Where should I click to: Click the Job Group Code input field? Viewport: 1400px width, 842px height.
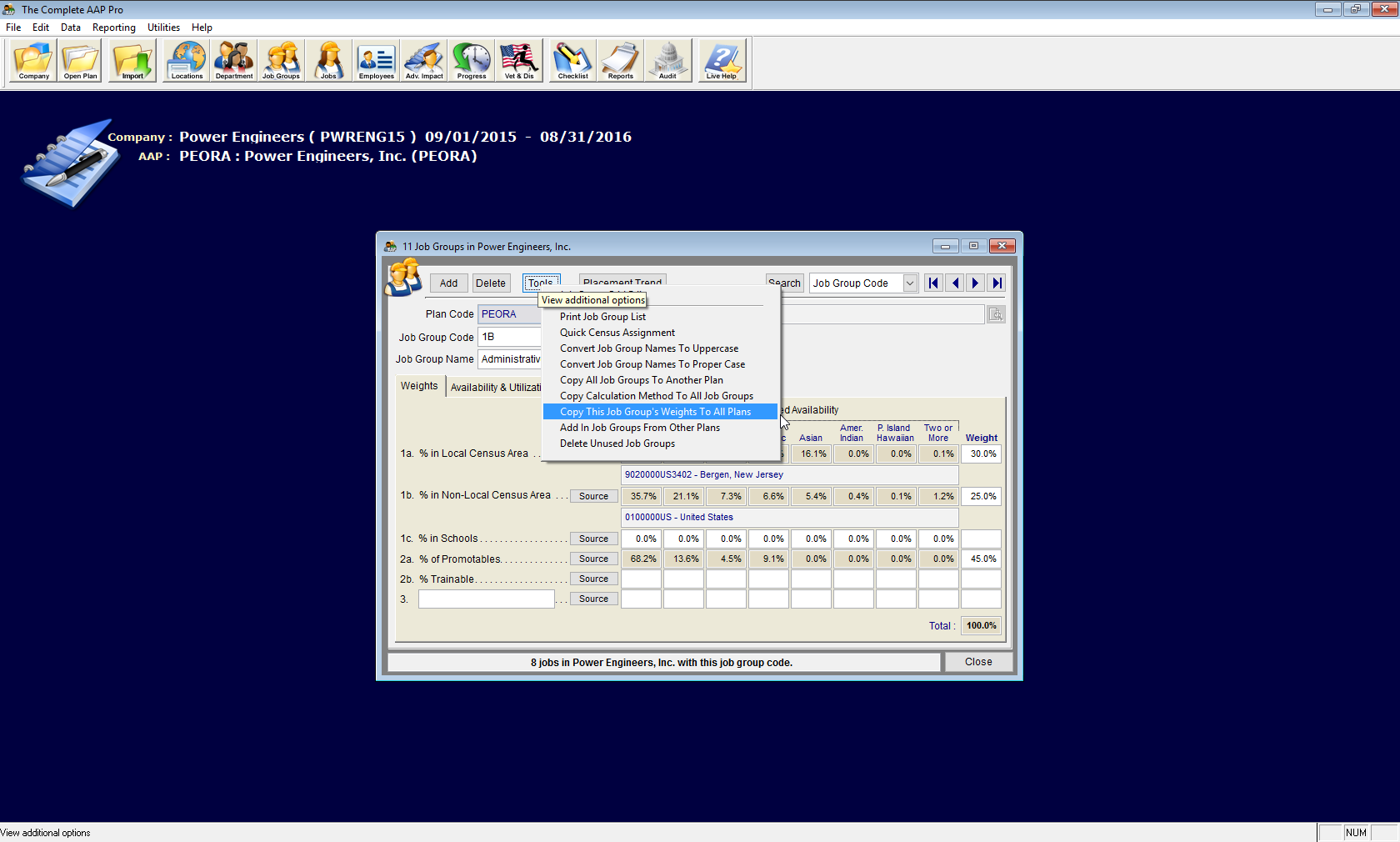coord(510,337)
